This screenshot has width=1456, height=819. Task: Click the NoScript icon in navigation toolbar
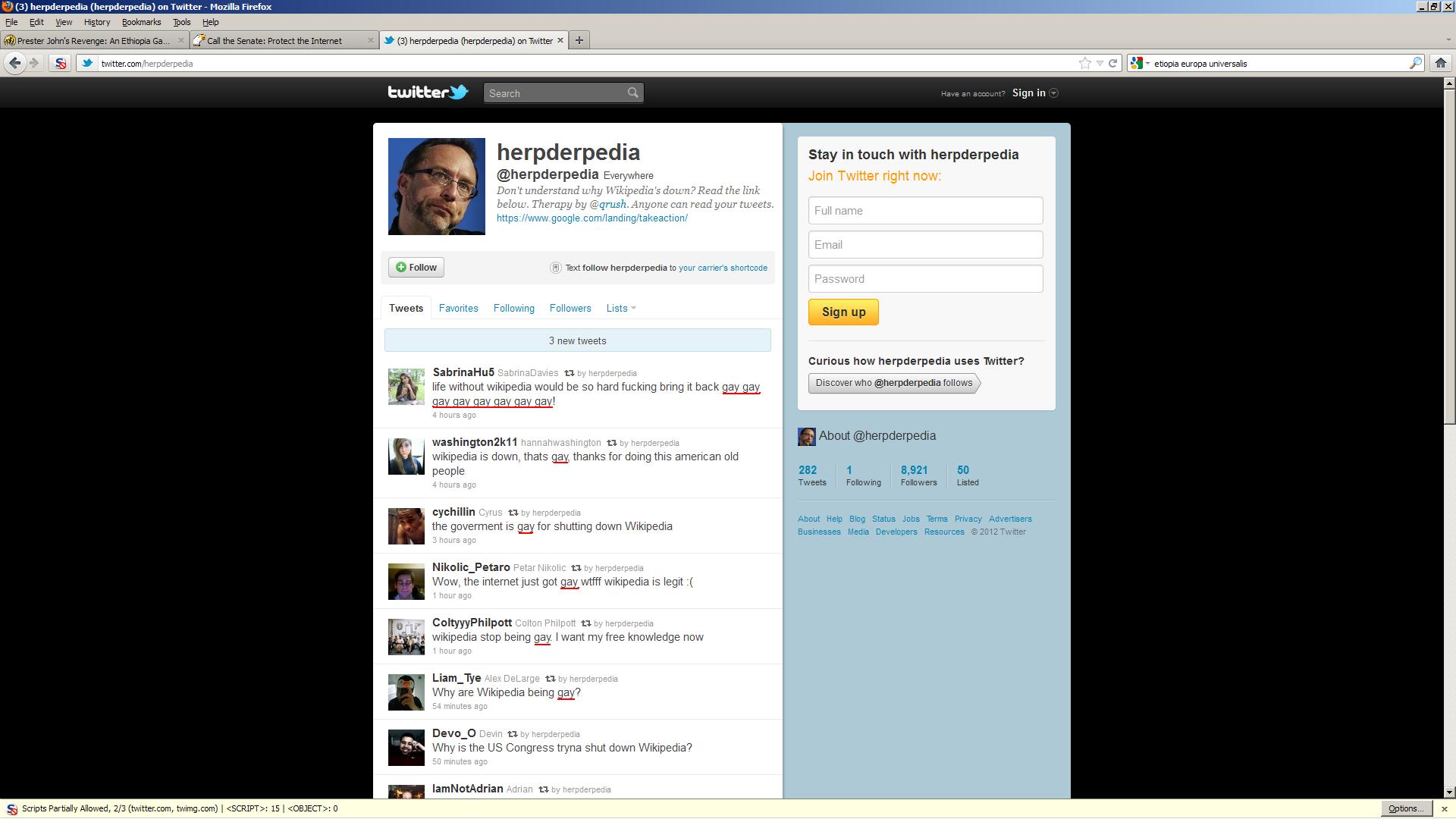pos(61,64)
